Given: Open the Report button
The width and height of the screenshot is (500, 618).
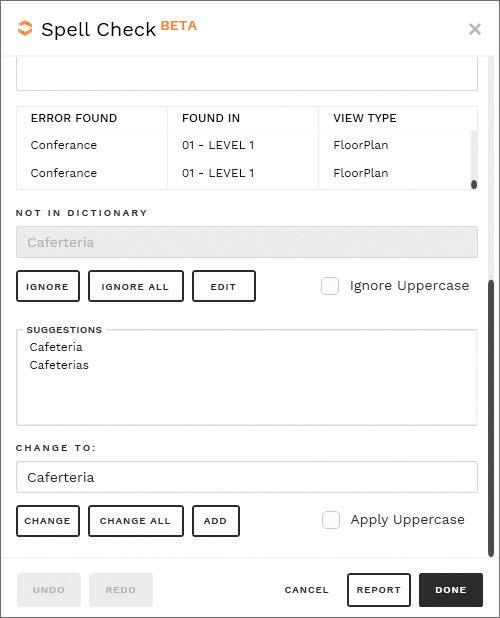Looking at the screenshot, I should [x=379, y=590].
